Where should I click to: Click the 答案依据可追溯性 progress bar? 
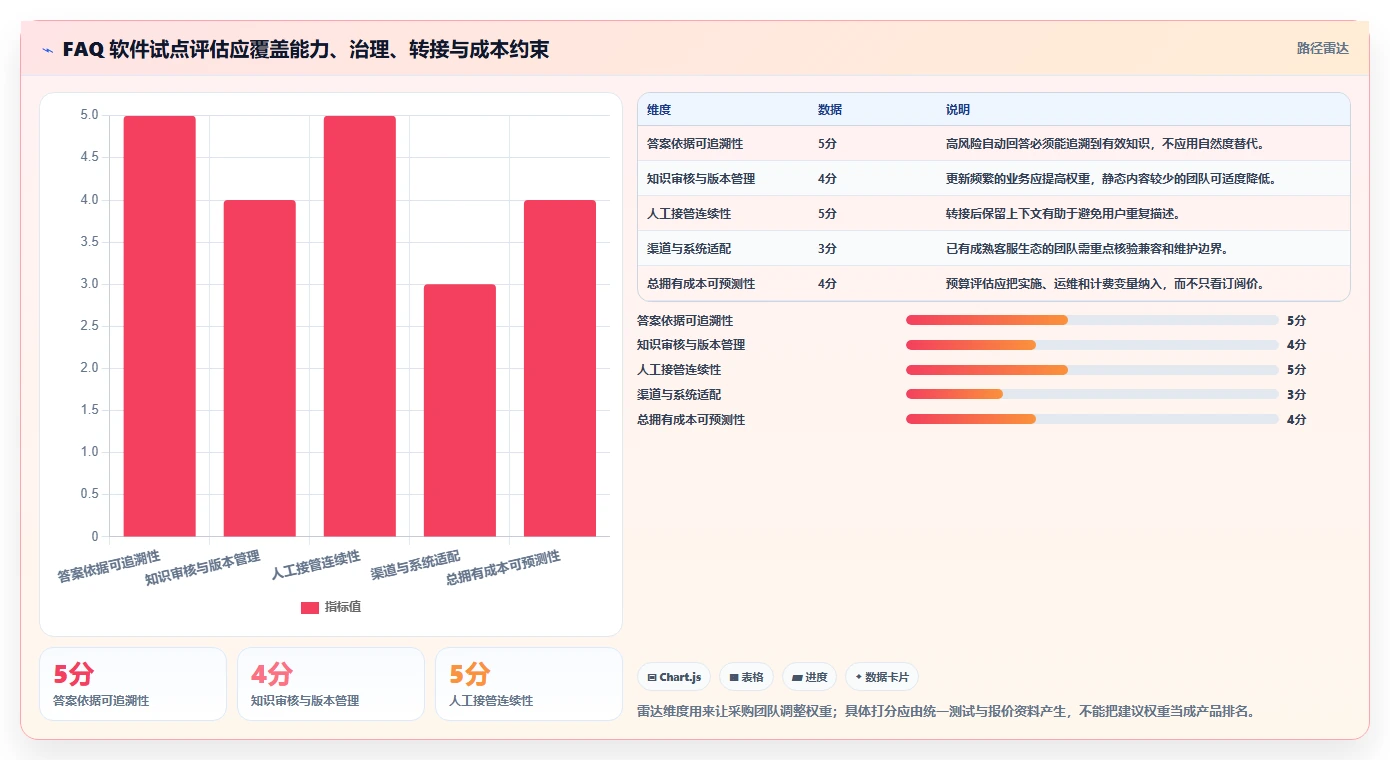(1092, 320)
